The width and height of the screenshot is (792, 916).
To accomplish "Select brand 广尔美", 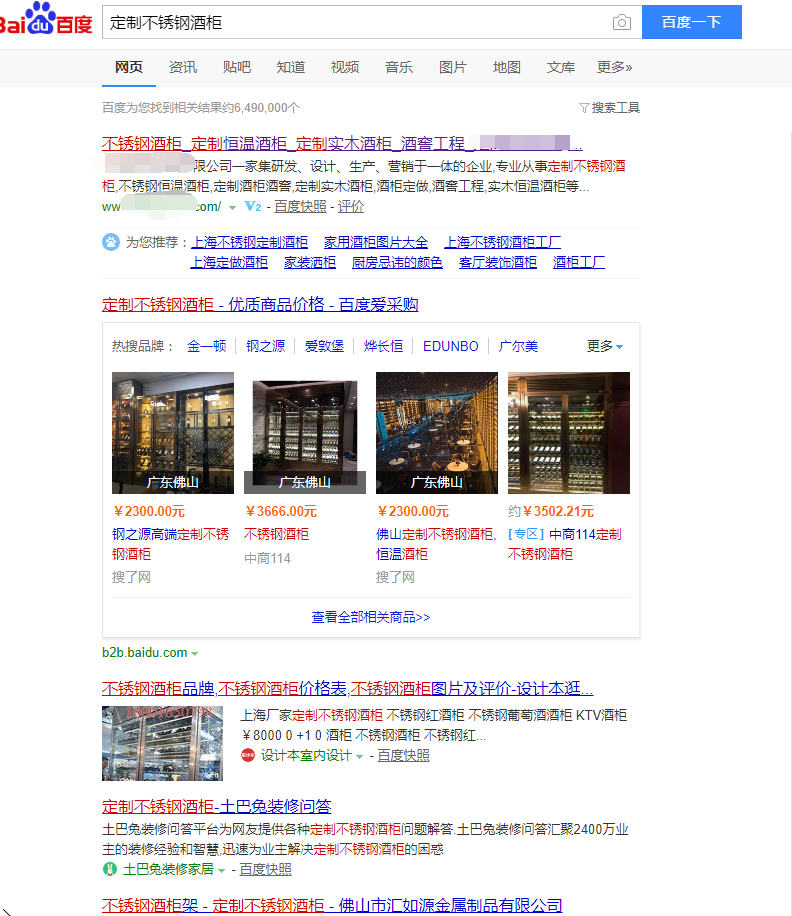I will click(518, 346).
